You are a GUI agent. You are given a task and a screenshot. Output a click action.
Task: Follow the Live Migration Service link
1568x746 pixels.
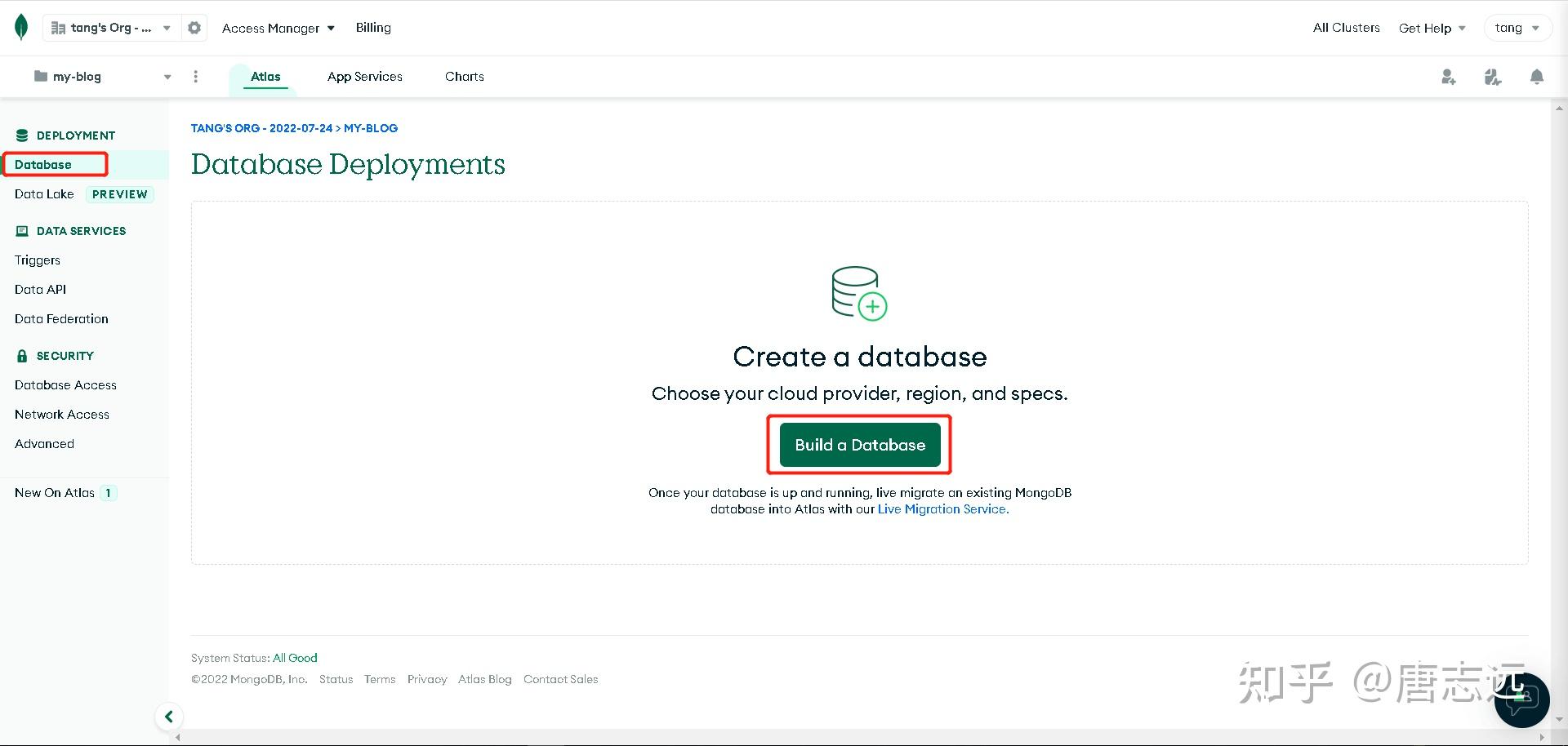click(943, 509)
